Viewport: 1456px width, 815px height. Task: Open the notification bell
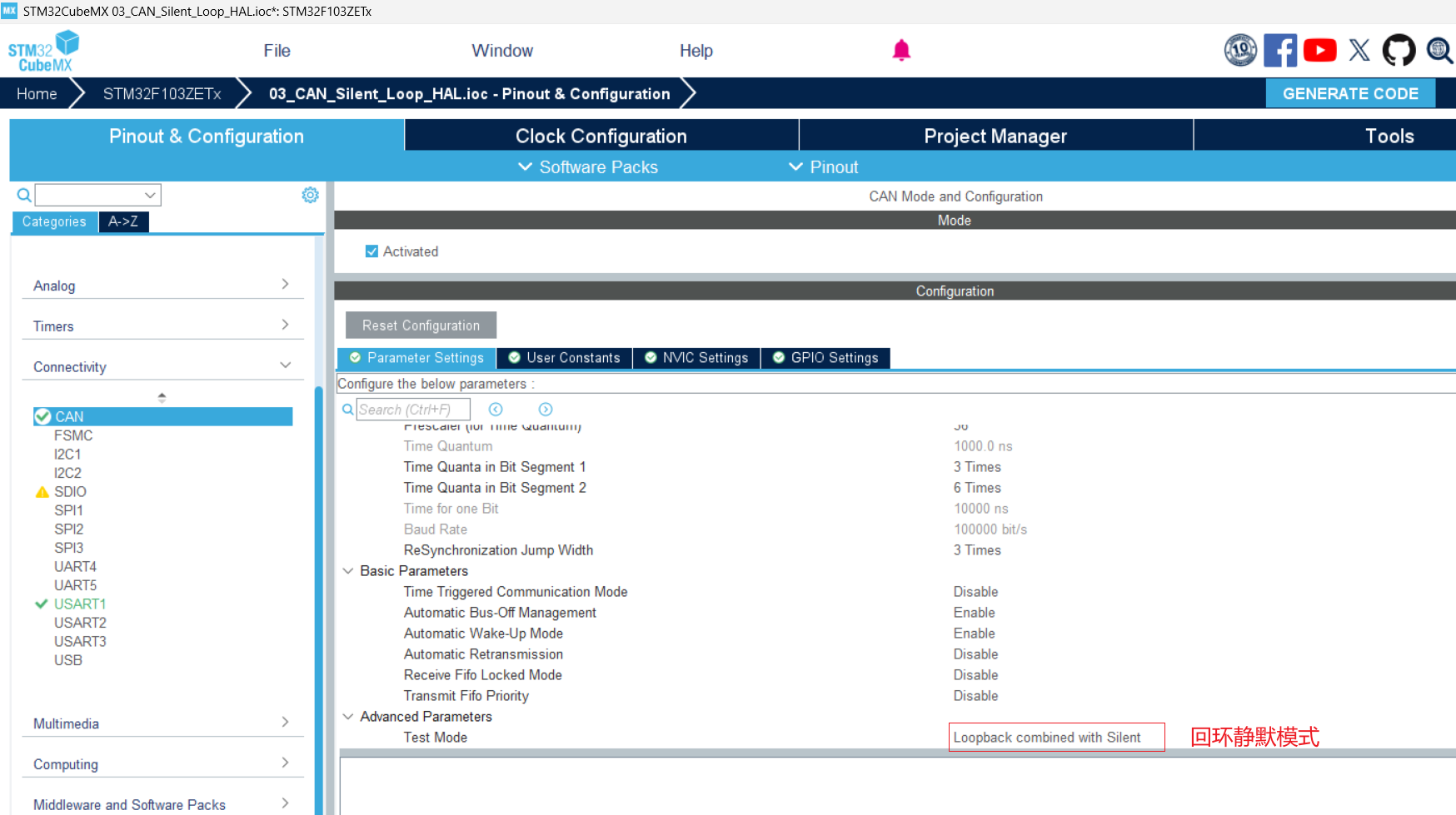(x=901, y=51)
